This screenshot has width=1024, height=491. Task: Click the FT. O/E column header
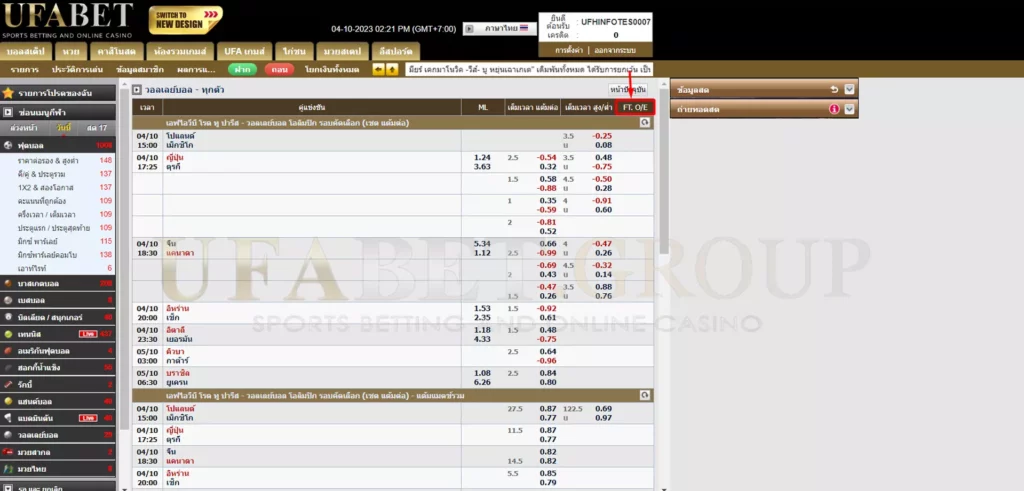635,106
